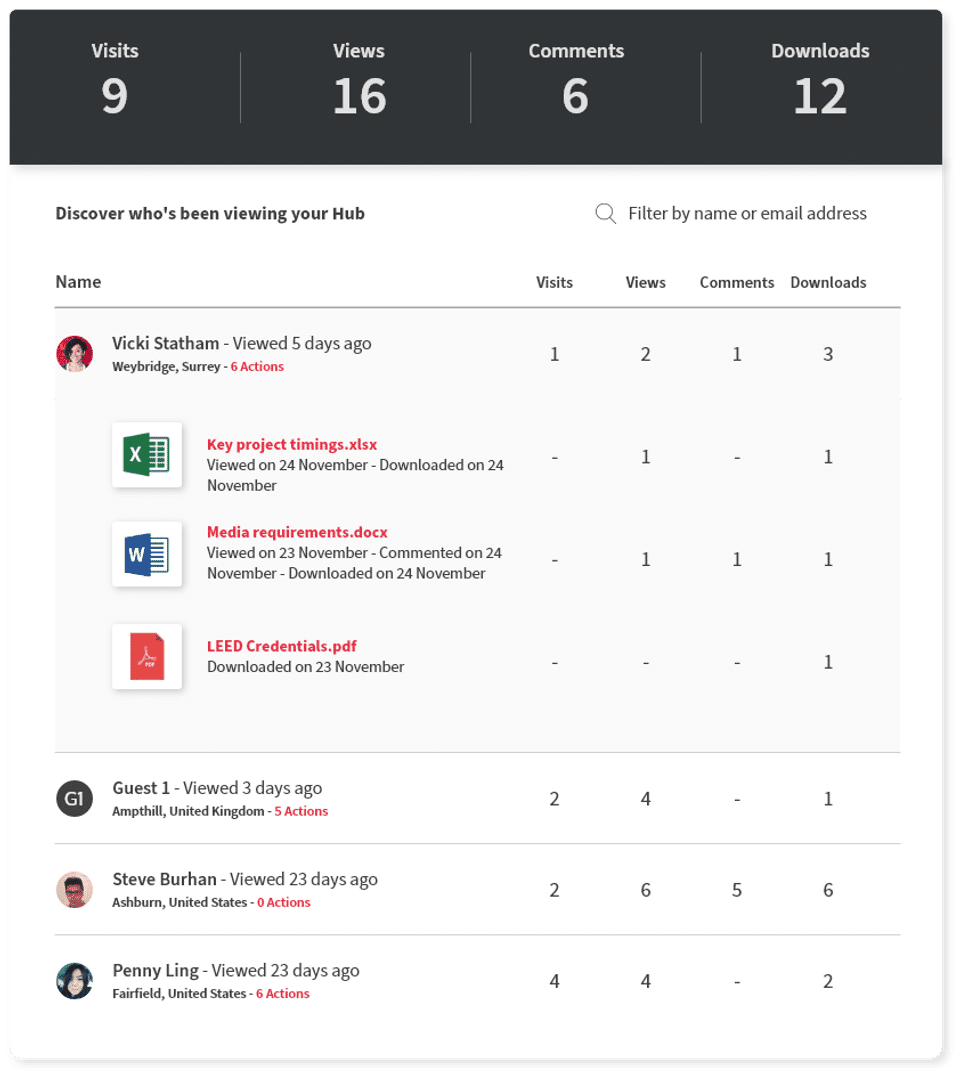Image resolution: width=960 pixels, height=1076 pixels.
Task: Click the search magnifier icon
Action: click(x=605, y=213)
